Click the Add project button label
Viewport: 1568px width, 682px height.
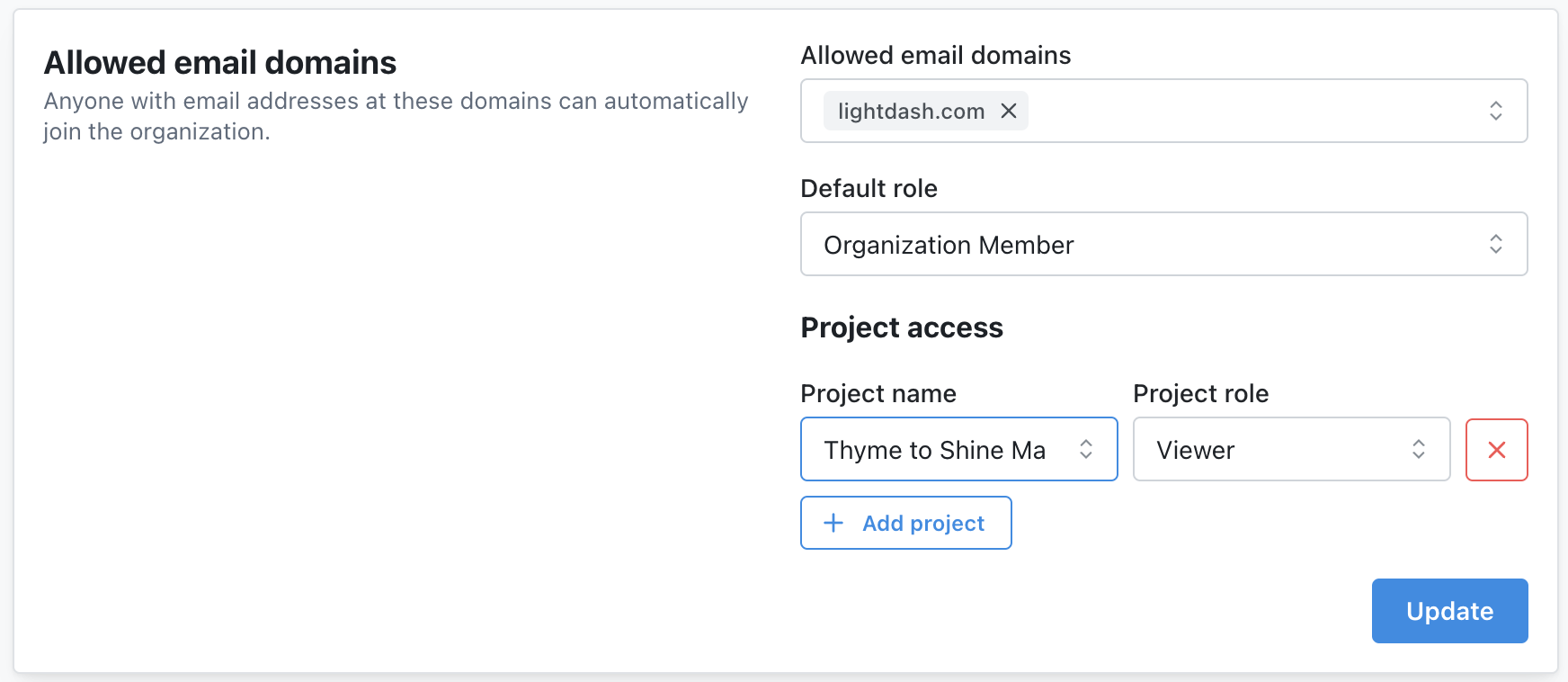click(x=923, y=524)
